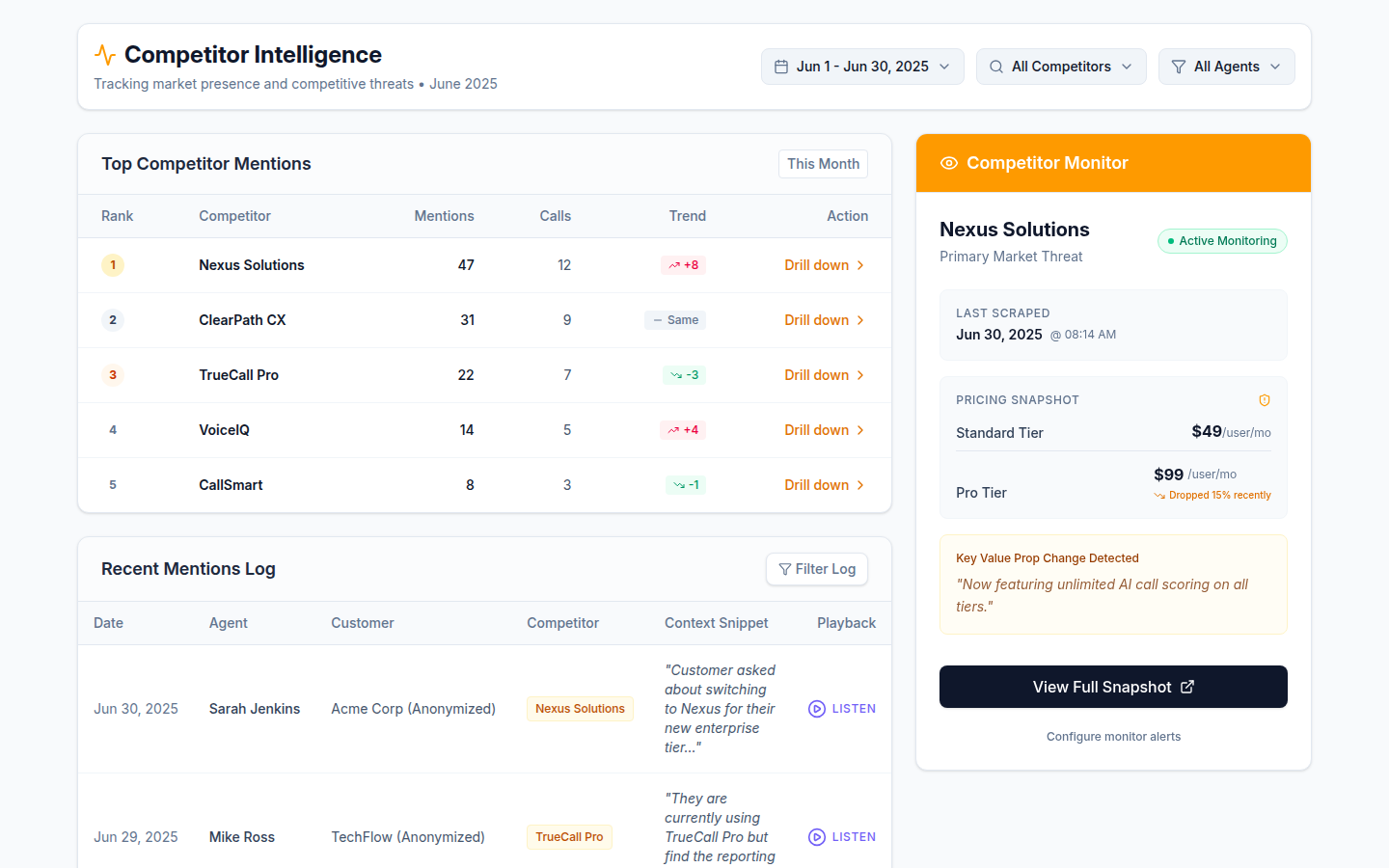1389x868 pixels.
Task: Click the Nexus Solutions tag in mentions log
Action: [580, 709]
